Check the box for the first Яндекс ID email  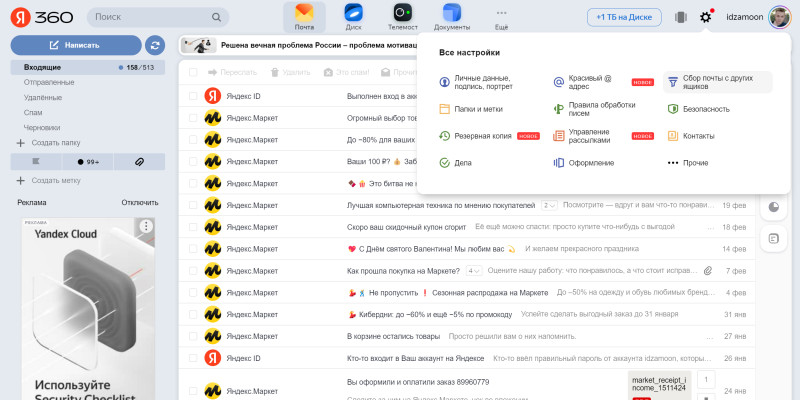coord(193,96)
